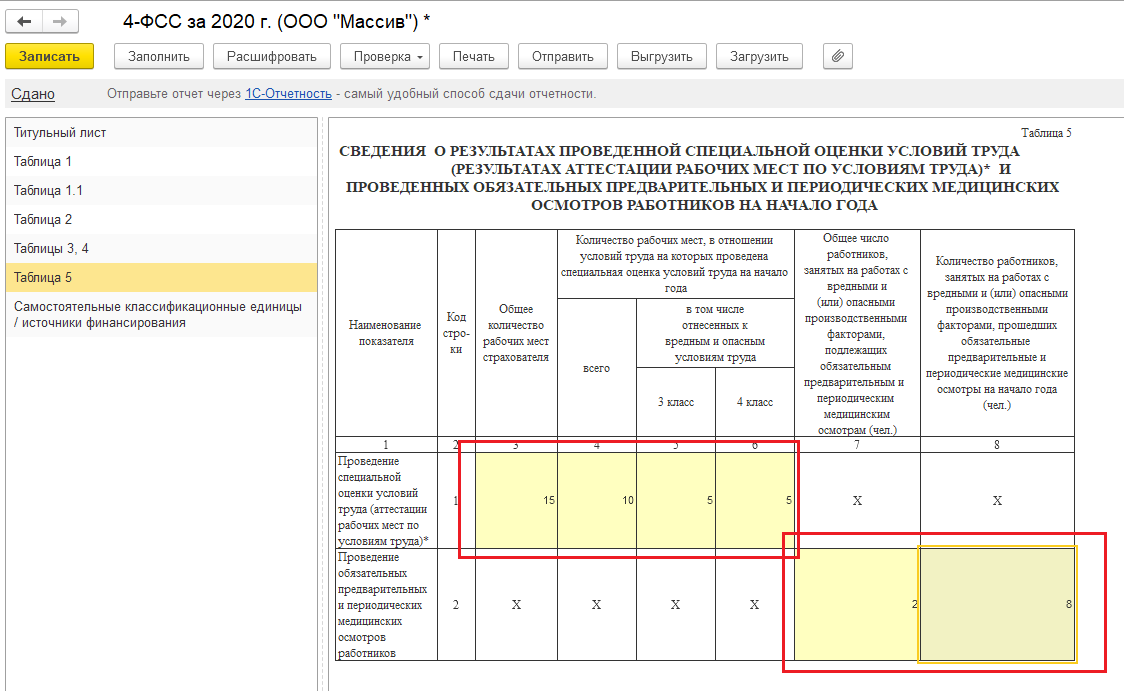The height and width of the screenshot is (691, 1124).
Task: Select 4 класс cell in row 1
Action: [x=754, y=500]
